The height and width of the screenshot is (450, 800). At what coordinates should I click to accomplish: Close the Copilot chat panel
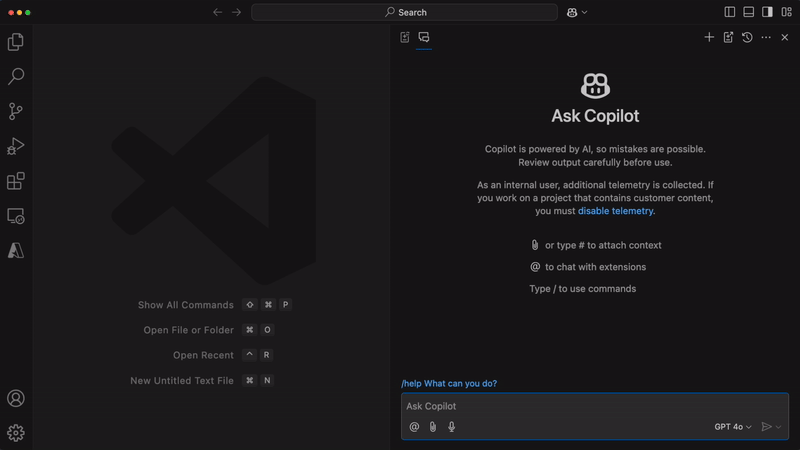tap(785, 37)
